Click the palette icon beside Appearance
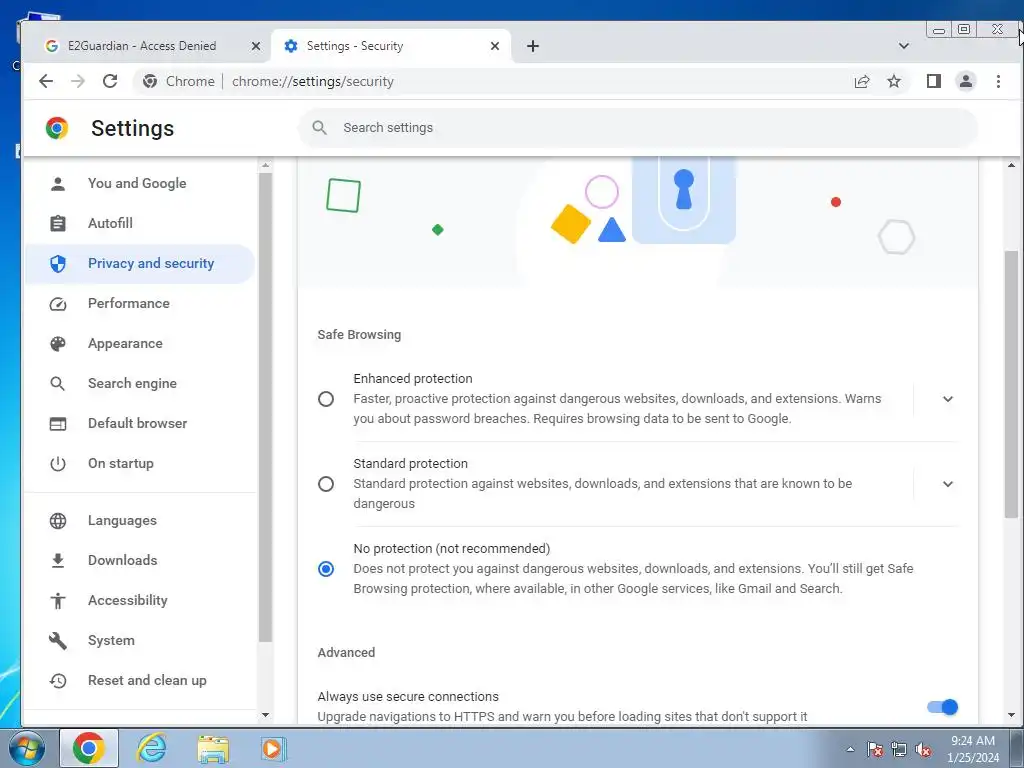This screenshot has width=1024, height=768. 57,344
